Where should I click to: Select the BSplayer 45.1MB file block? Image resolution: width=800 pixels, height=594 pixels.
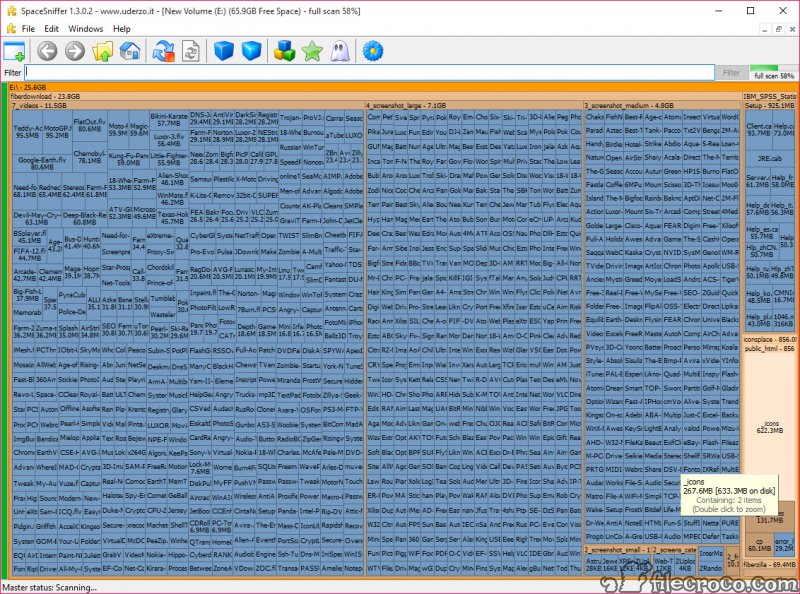point(30,237)
